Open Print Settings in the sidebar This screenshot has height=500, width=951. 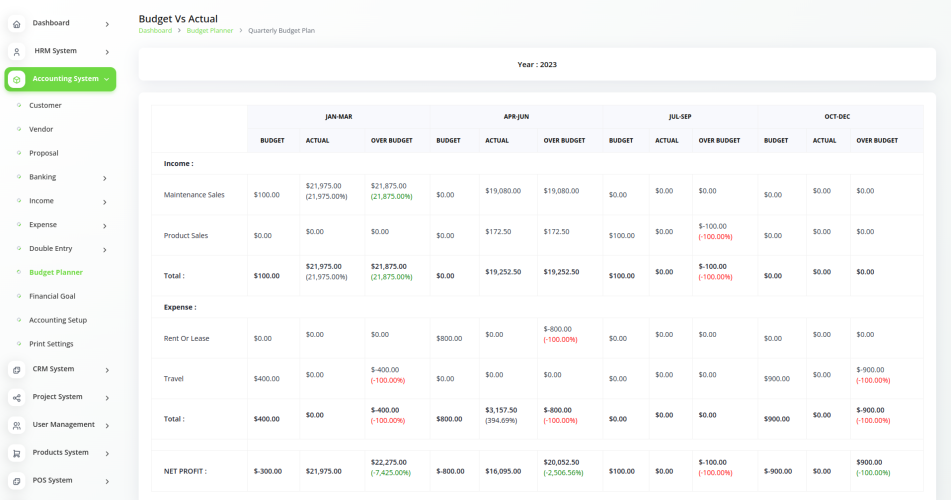point(51,343)
